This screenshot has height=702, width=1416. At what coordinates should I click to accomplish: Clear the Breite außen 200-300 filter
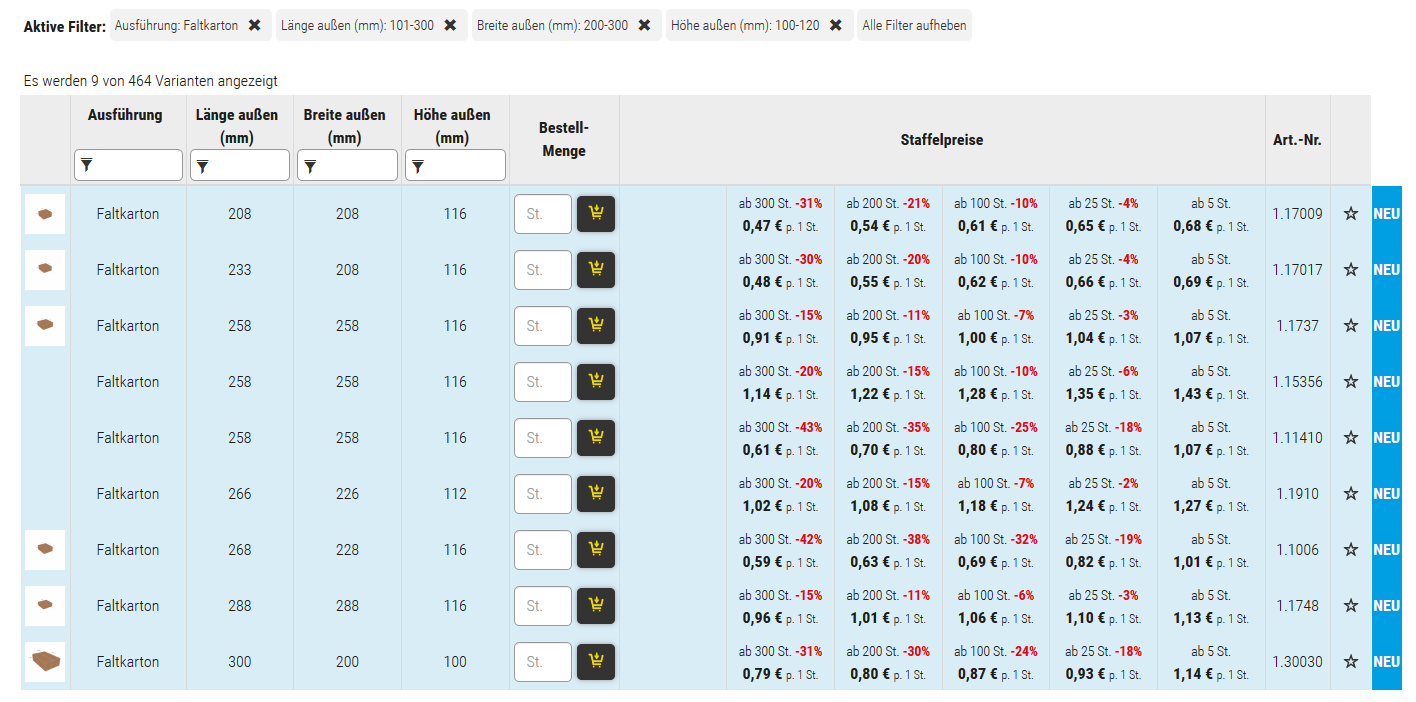[x=644, y=25]
